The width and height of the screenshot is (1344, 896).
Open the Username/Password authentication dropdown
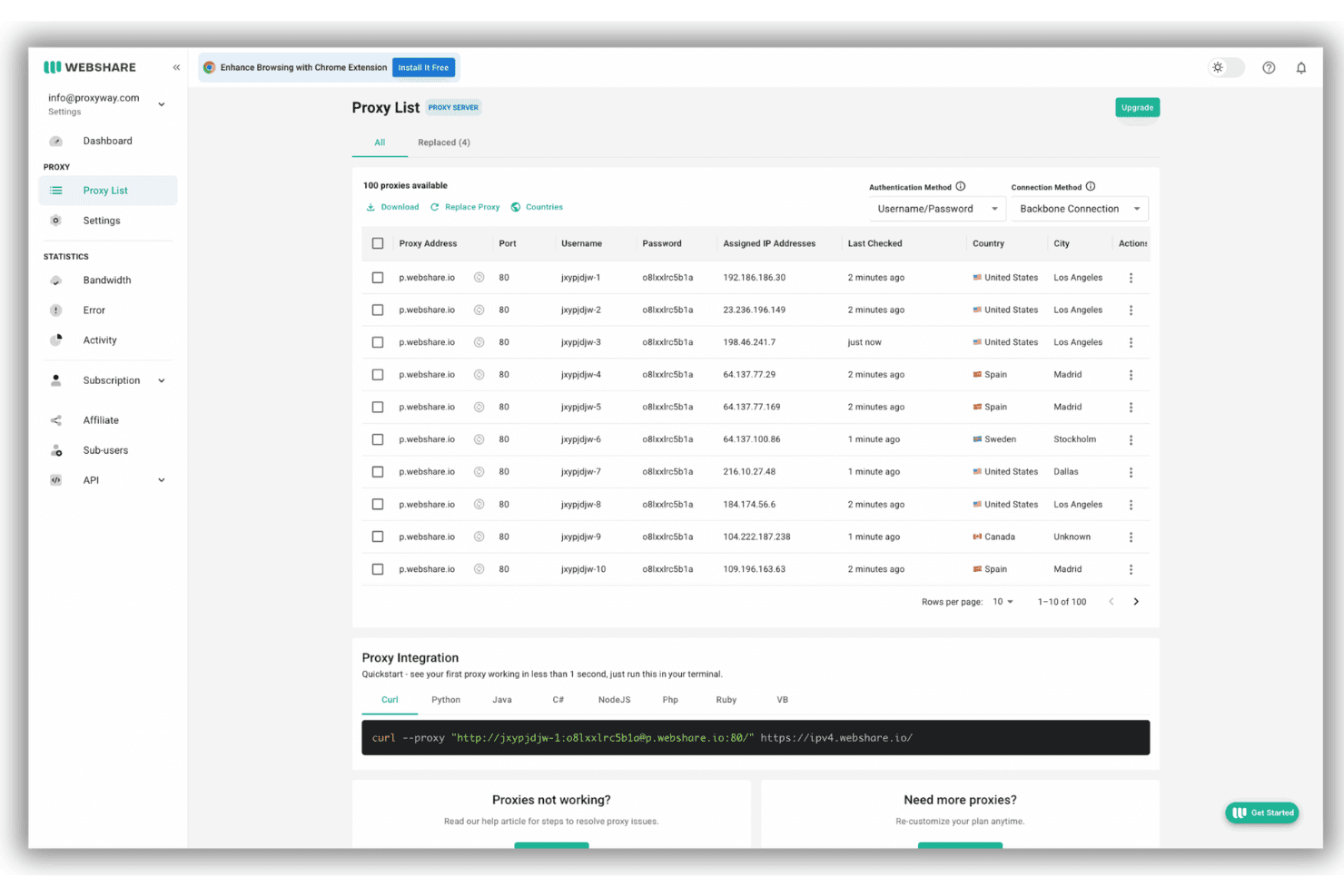tap(937, 209)
